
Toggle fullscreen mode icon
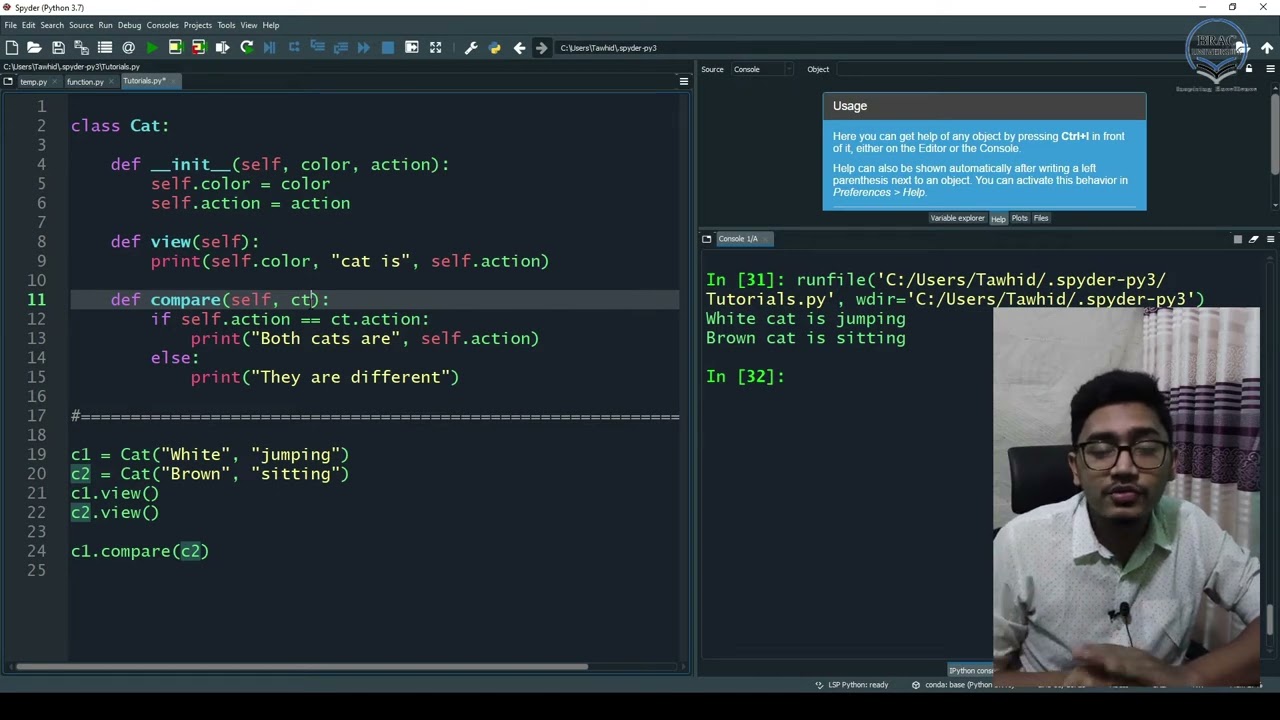[436, 47]
